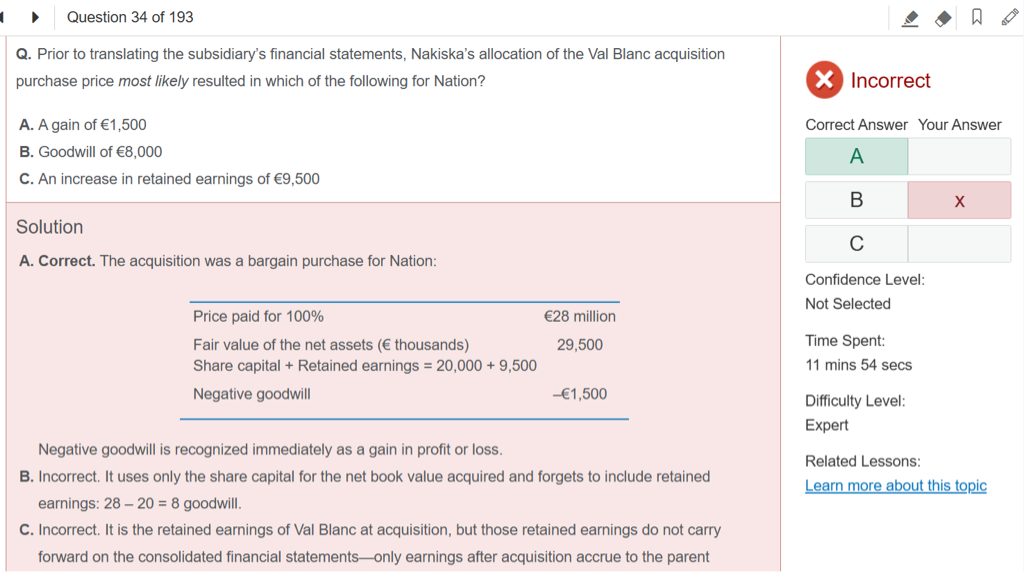Click the red Incorrect X icon
This screenshot has height=572, width=1024.
pos(824,80)
